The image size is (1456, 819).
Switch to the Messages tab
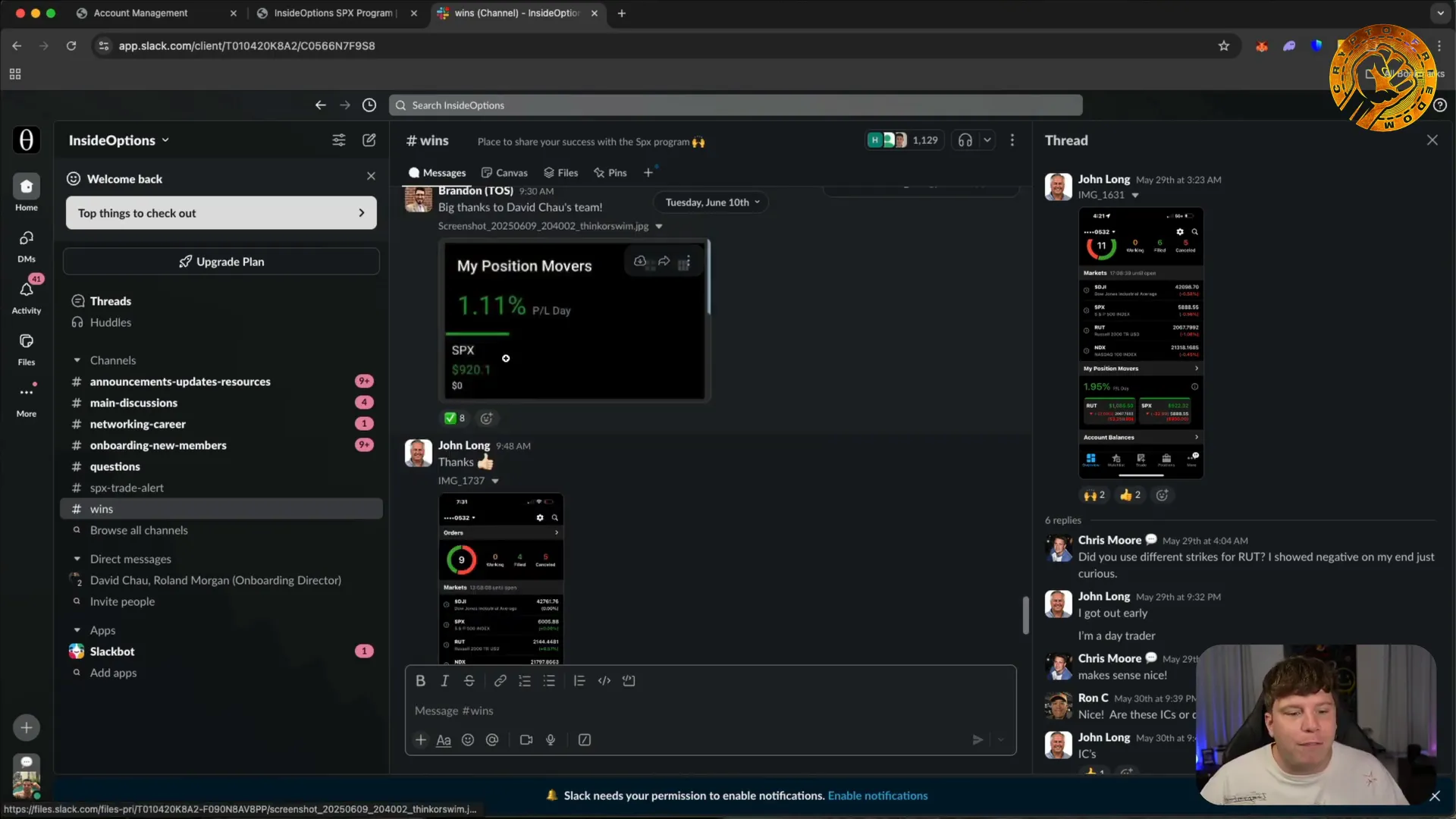click(x=438, y=173)
